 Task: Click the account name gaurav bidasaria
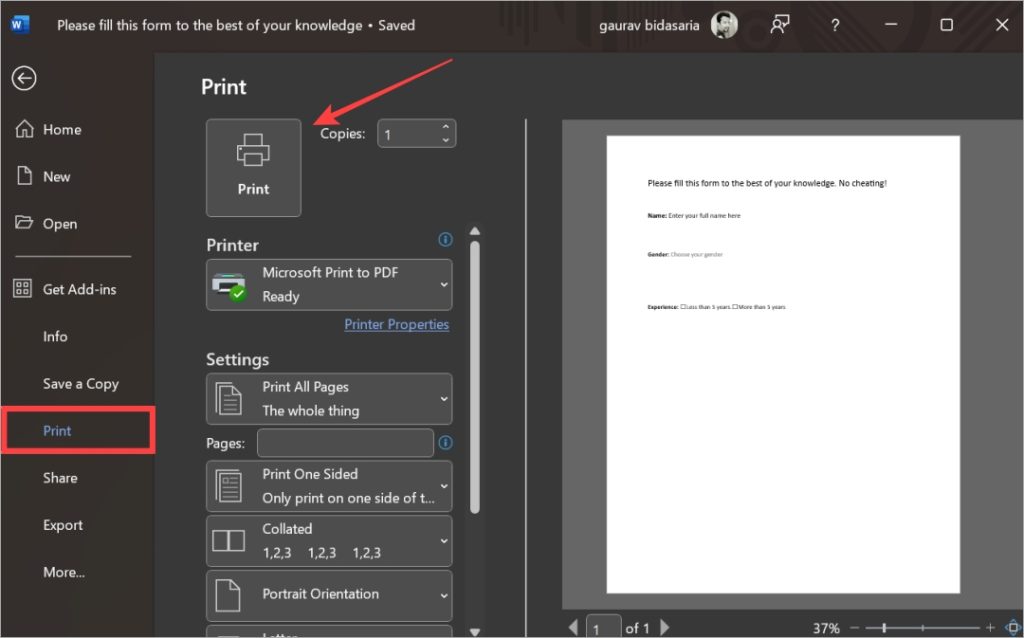click(x=648, y=25)
